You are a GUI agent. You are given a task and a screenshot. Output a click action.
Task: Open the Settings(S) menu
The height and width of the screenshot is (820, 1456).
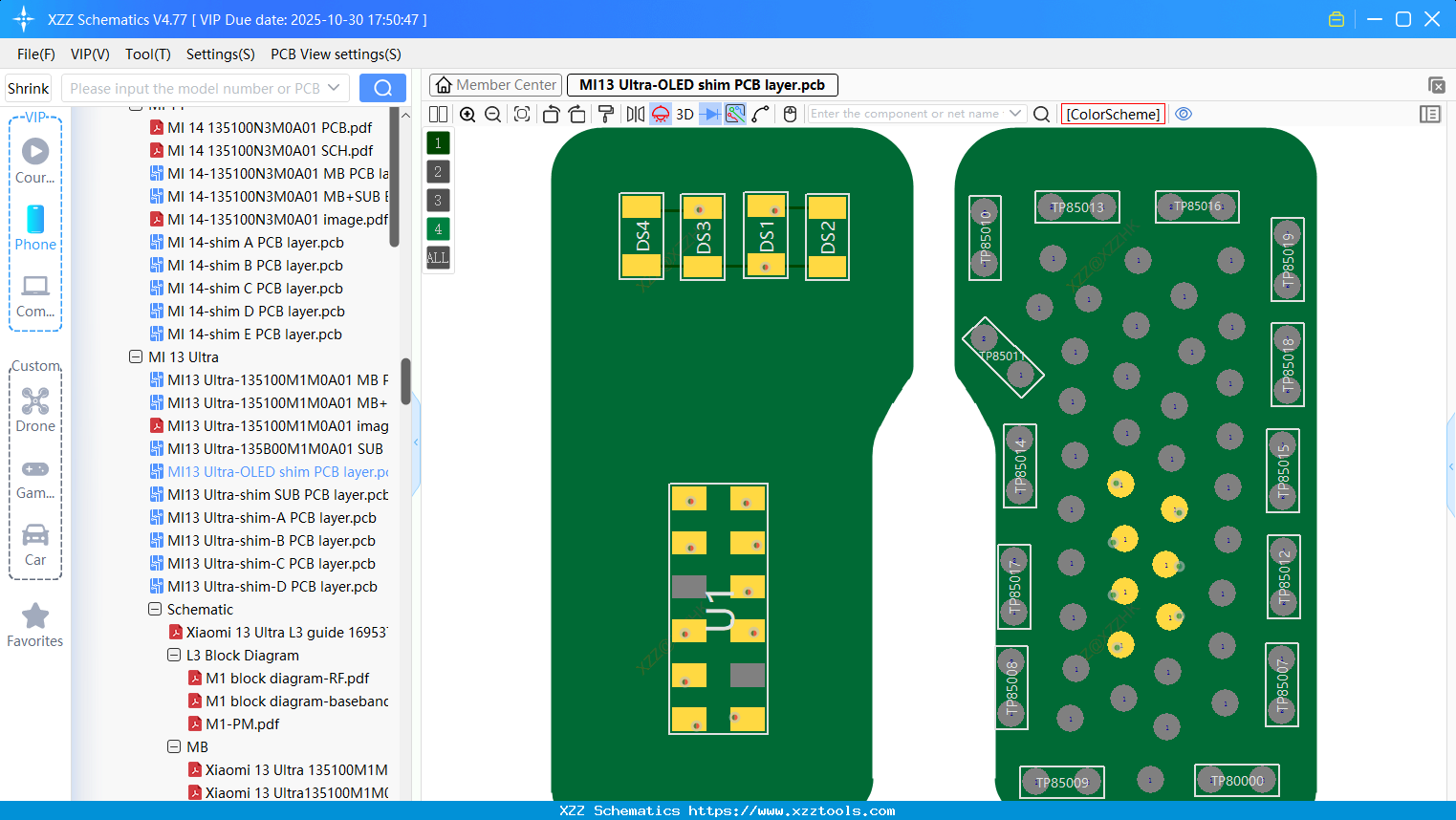pyautogui.click(x=220, y=54)
